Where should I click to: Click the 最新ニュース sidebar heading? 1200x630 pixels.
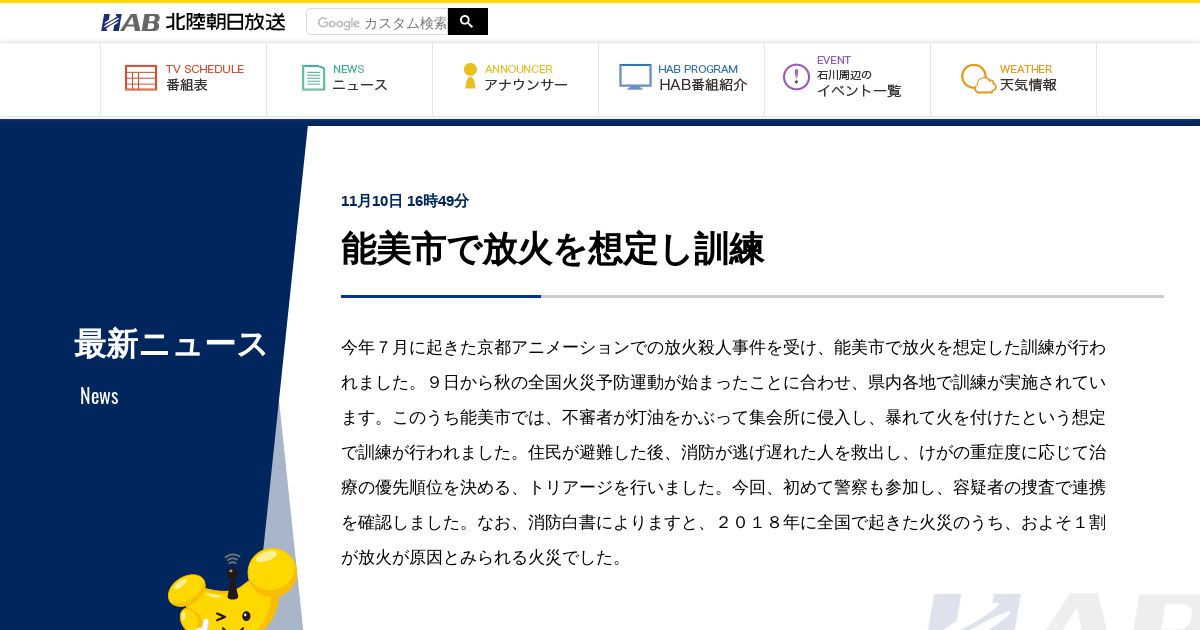coord(171,344)
